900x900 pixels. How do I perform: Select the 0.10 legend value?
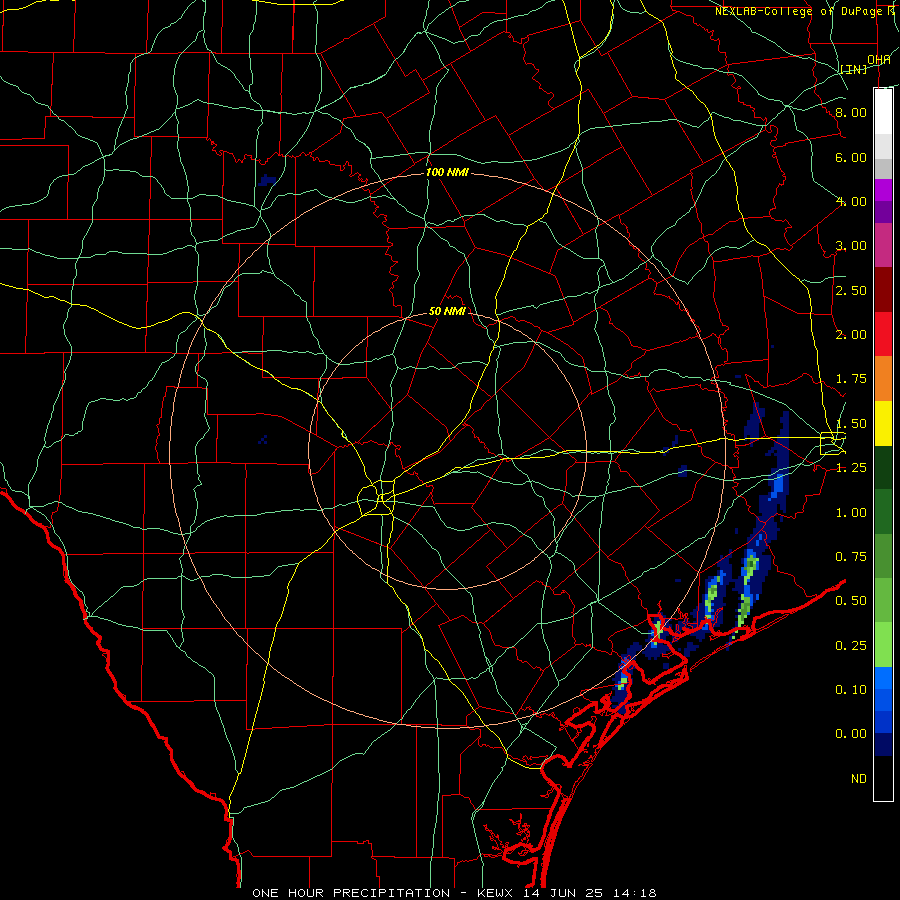click(x=851, y=690)
